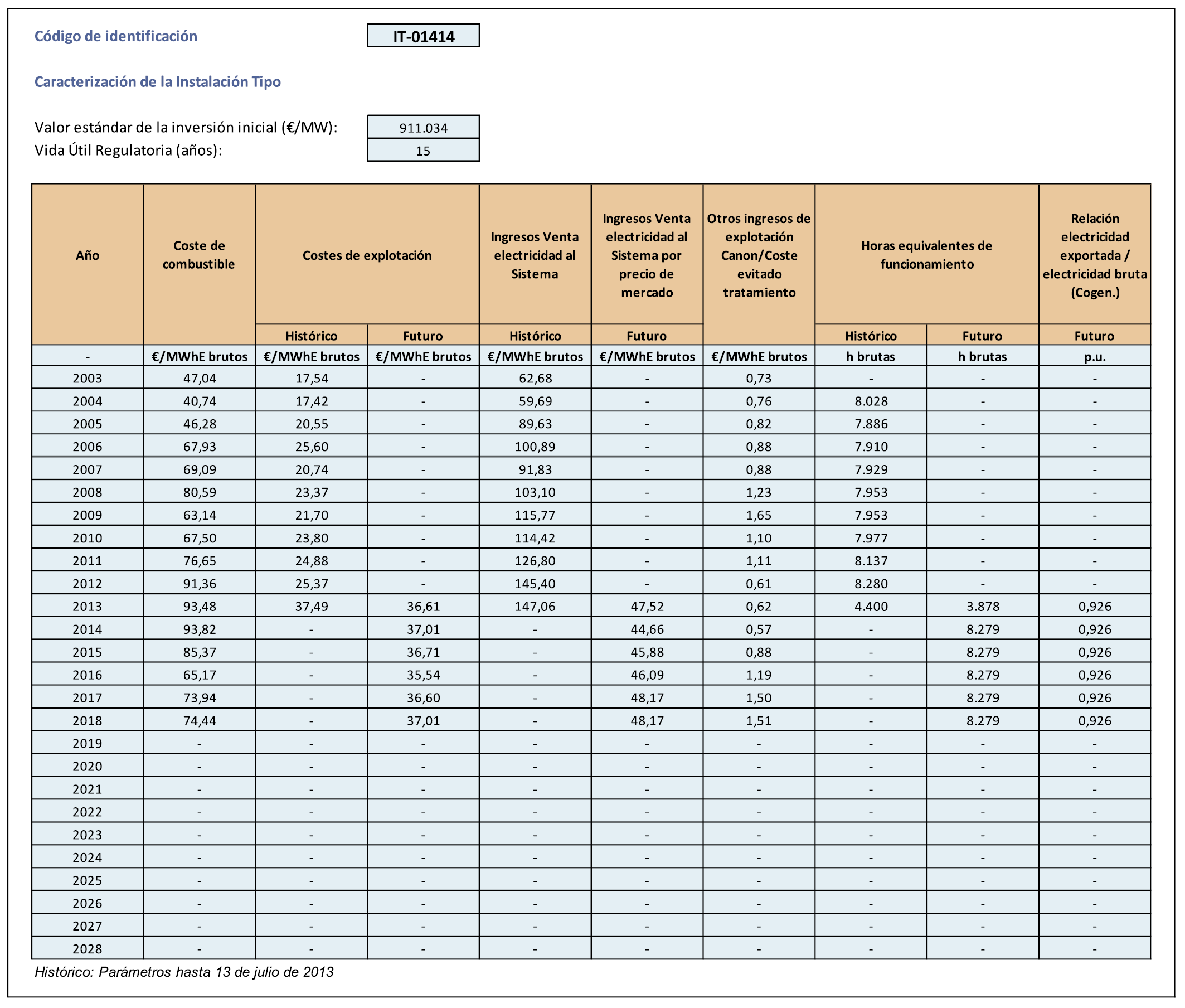Screen dimensions: 1185x1008
Task: Click the year 2023 row label
Action: click(88, 835)
